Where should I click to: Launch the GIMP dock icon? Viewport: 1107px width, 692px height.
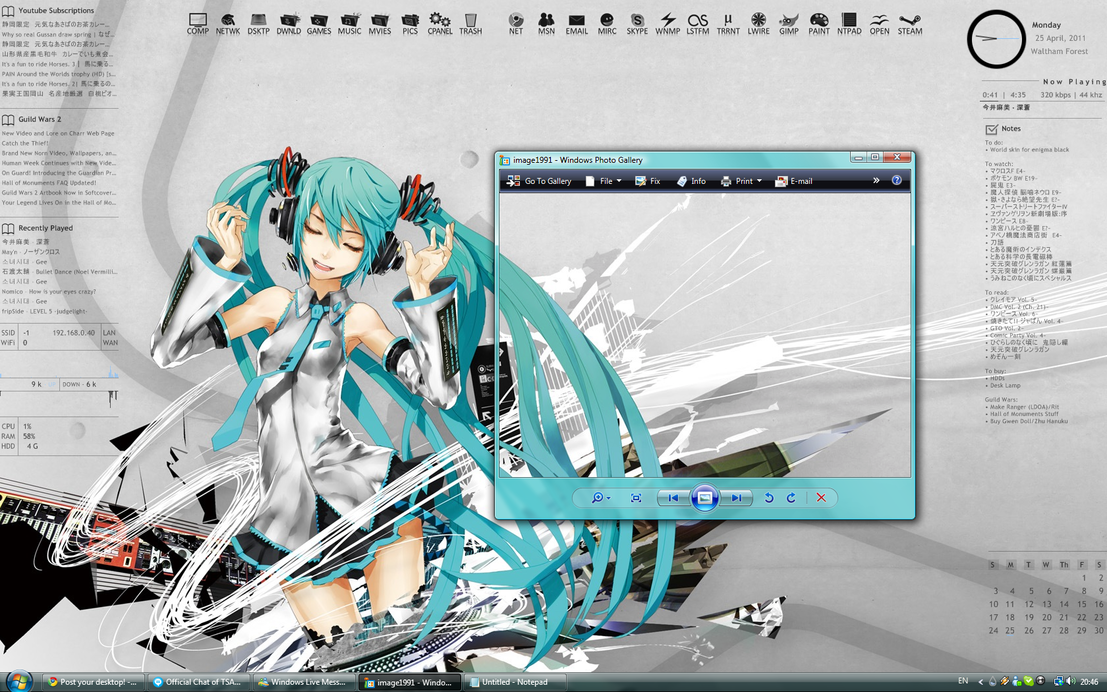[x=789, y=23]
